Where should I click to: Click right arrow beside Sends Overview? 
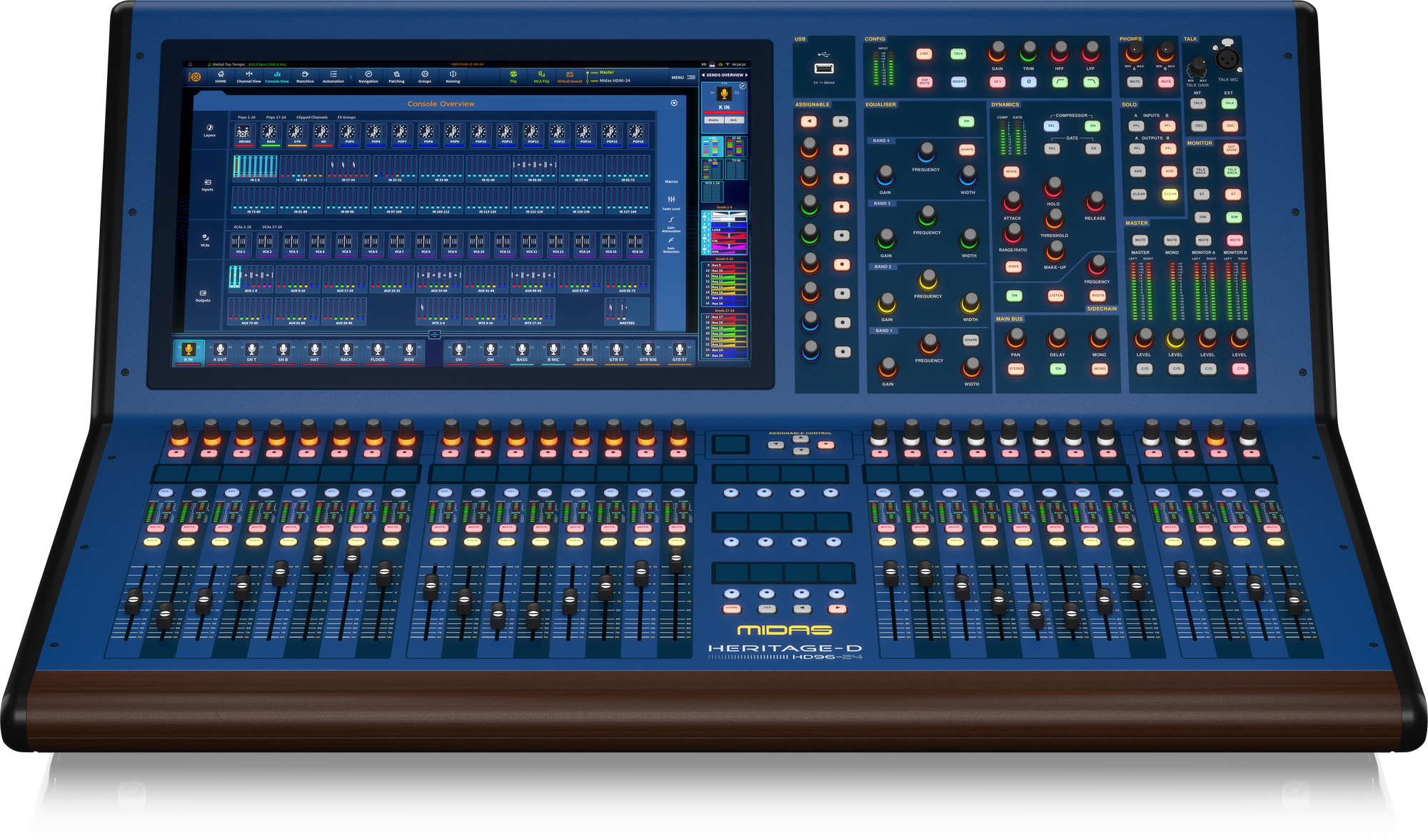click(747, 75)
